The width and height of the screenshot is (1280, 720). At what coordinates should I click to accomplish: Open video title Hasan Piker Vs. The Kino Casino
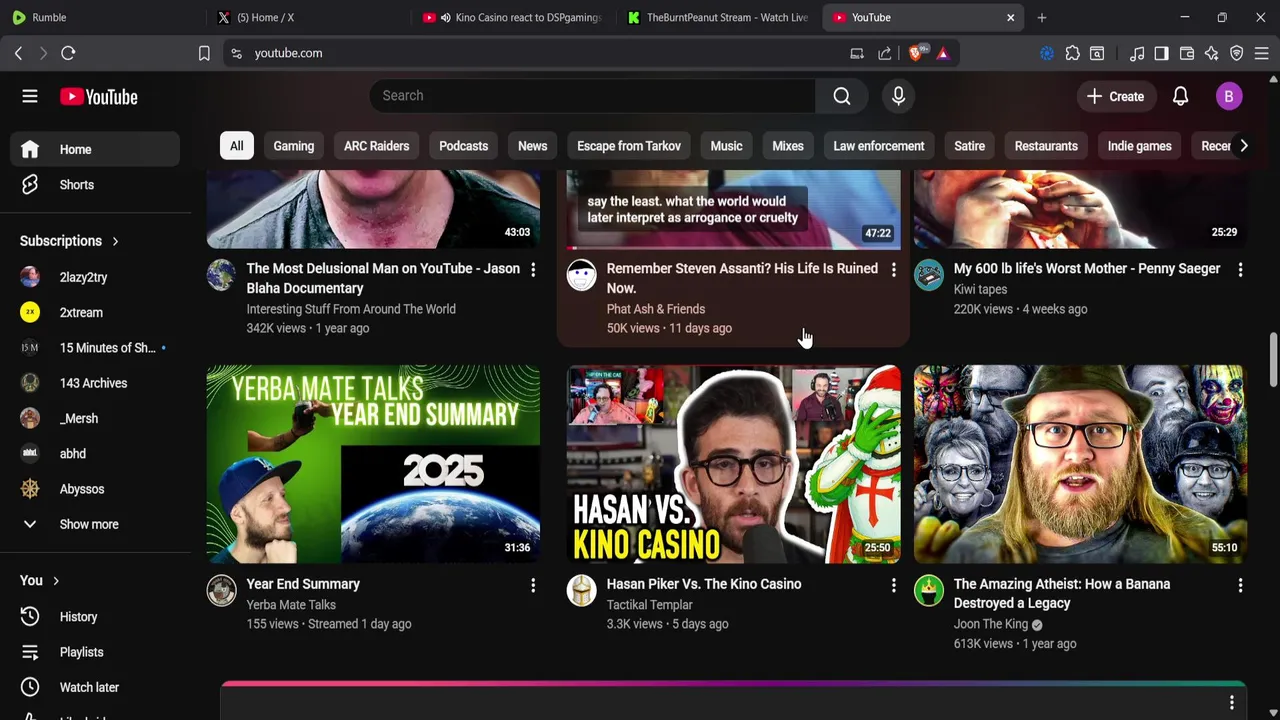pos(704,584)
